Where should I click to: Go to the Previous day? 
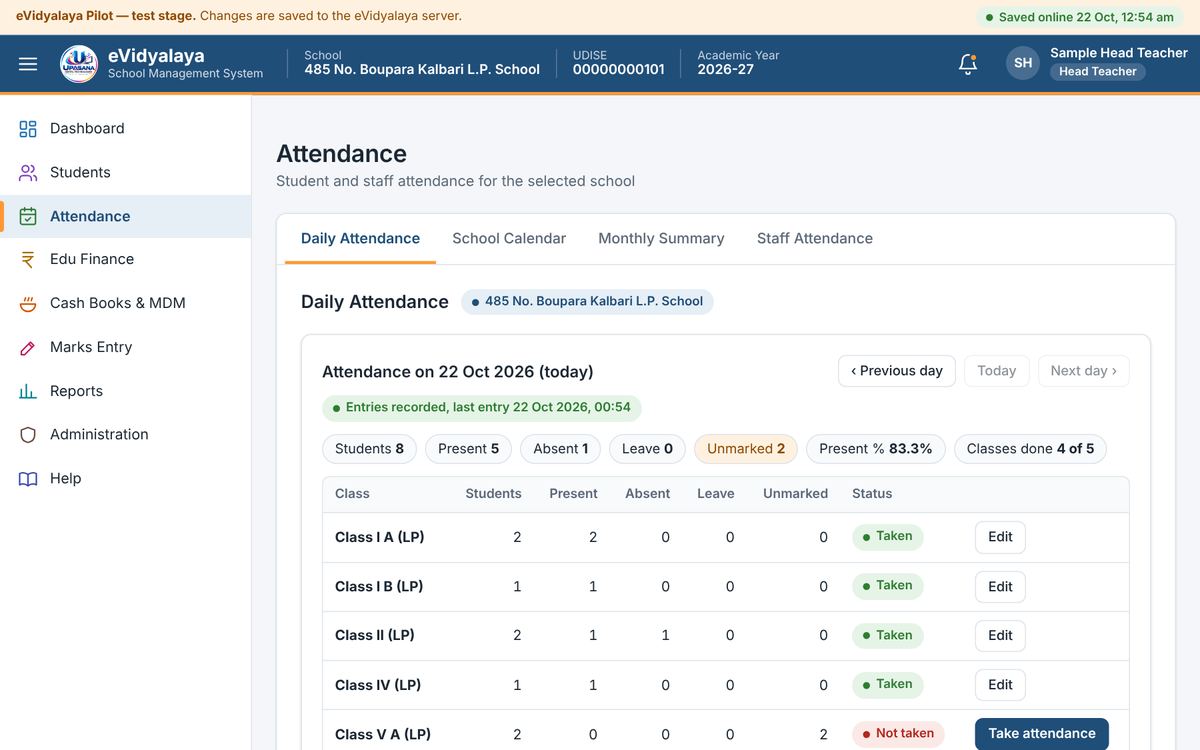coord(897,370)
